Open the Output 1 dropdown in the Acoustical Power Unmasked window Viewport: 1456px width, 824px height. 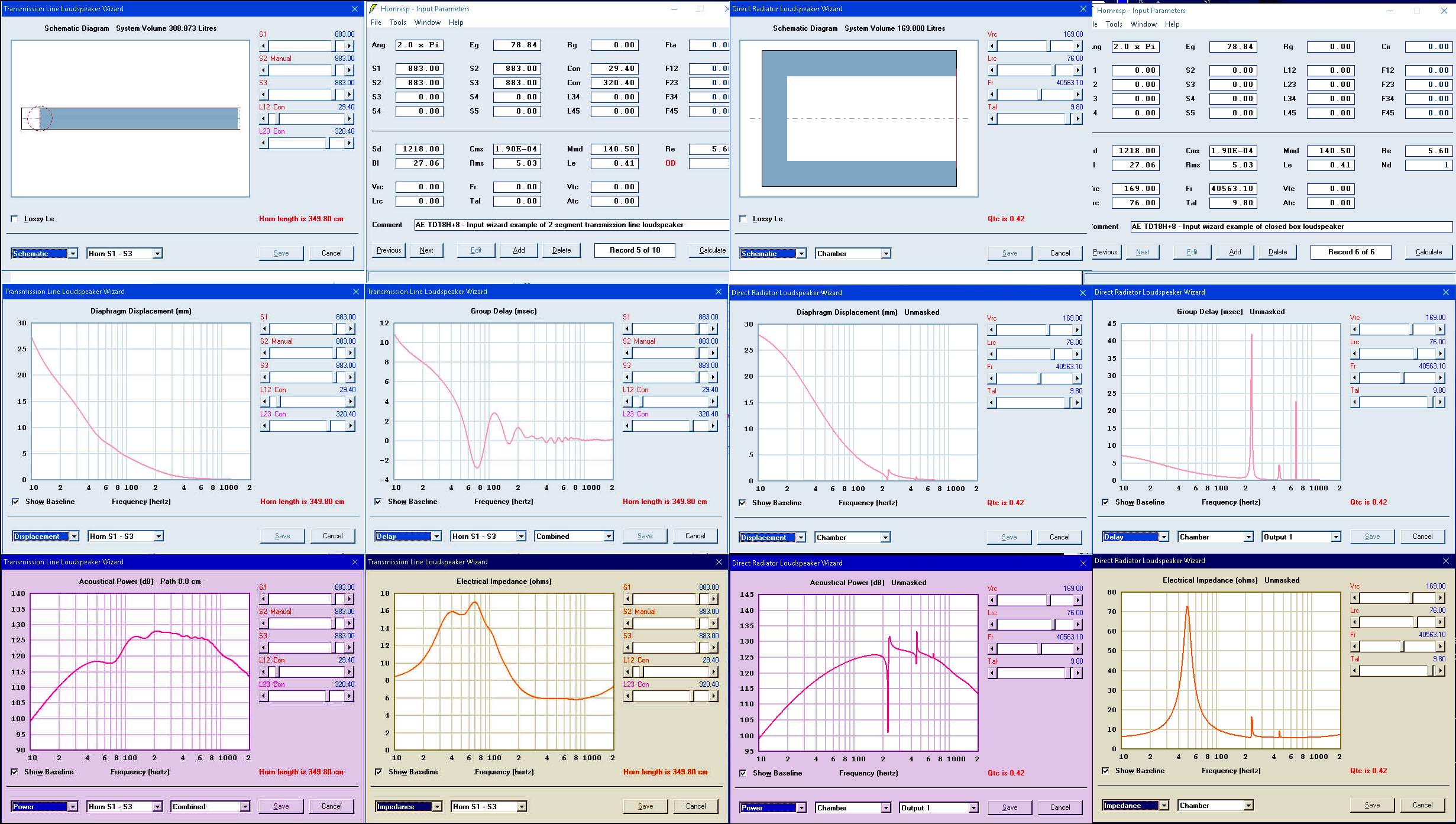coord(973,807)
